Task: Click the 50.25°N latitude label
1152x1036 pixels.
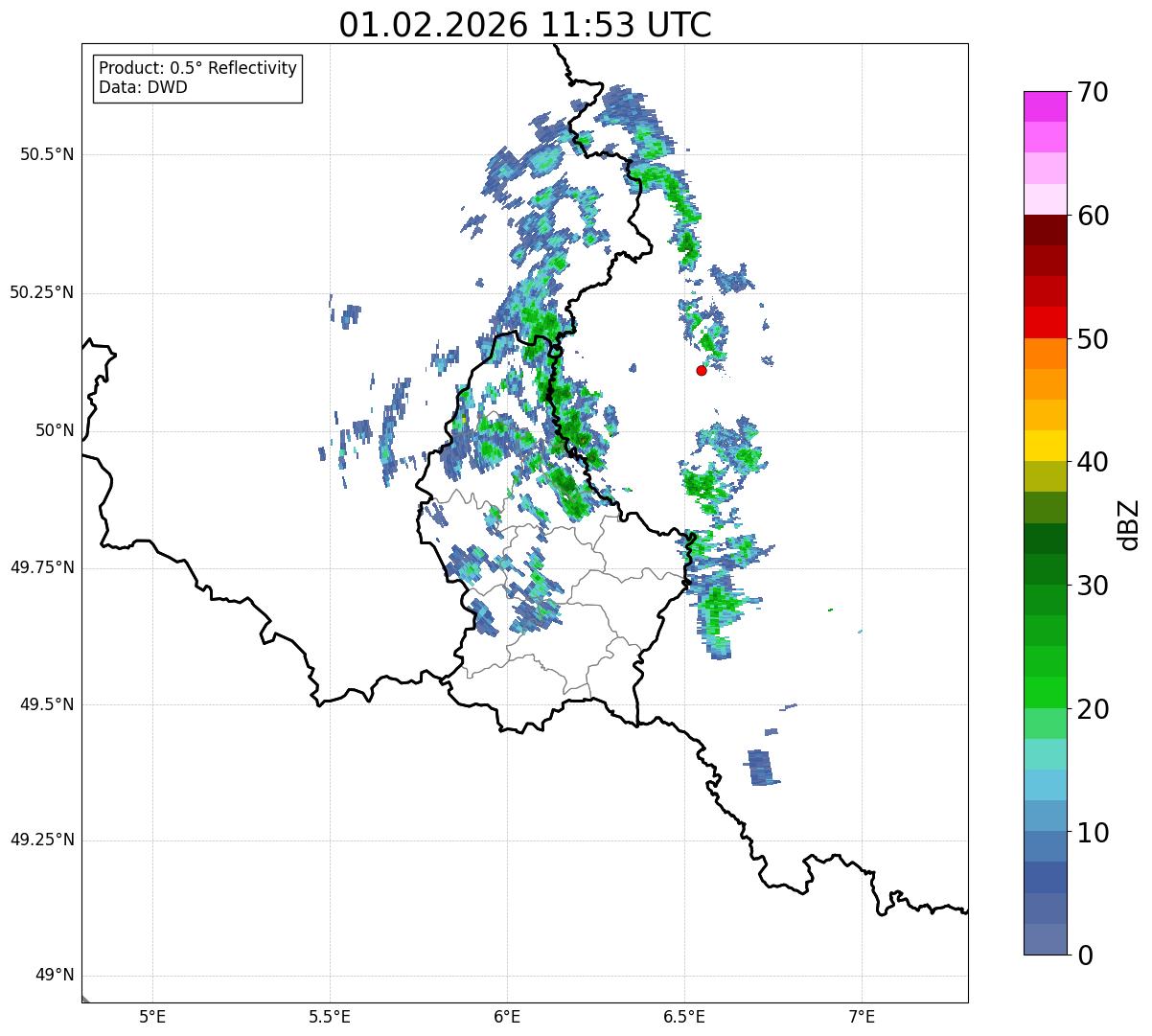Action: (x=41, y=292)
